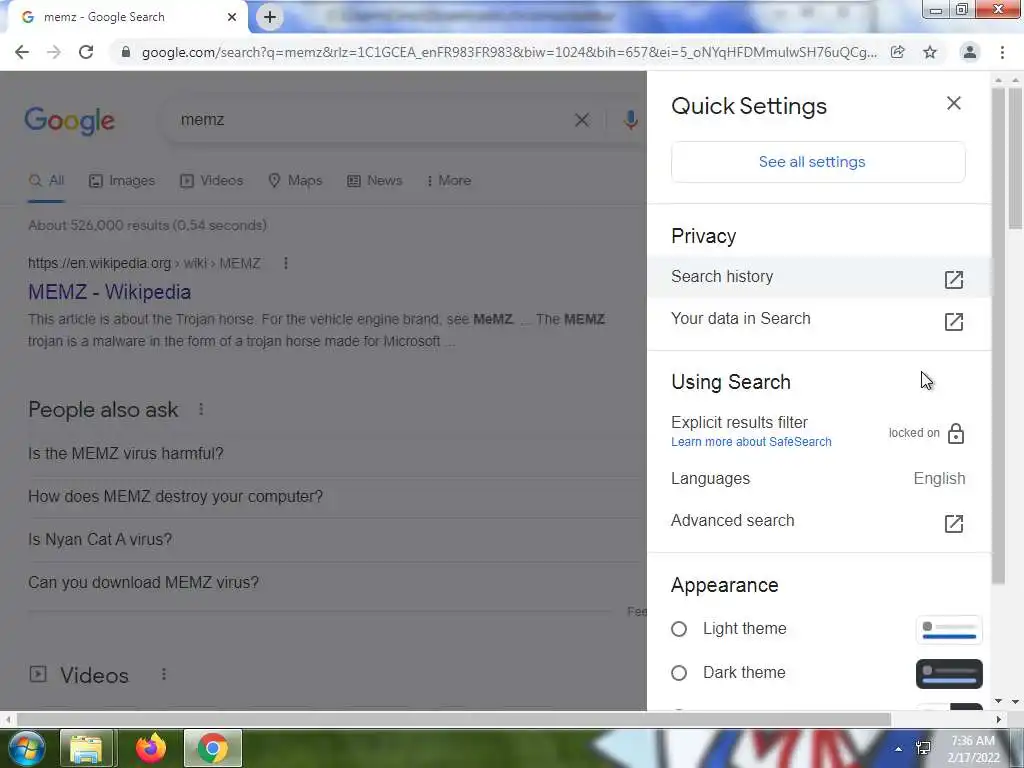Launch Firefox from the taskbar
Viewport: 1024px width, 768px height.
151,748
